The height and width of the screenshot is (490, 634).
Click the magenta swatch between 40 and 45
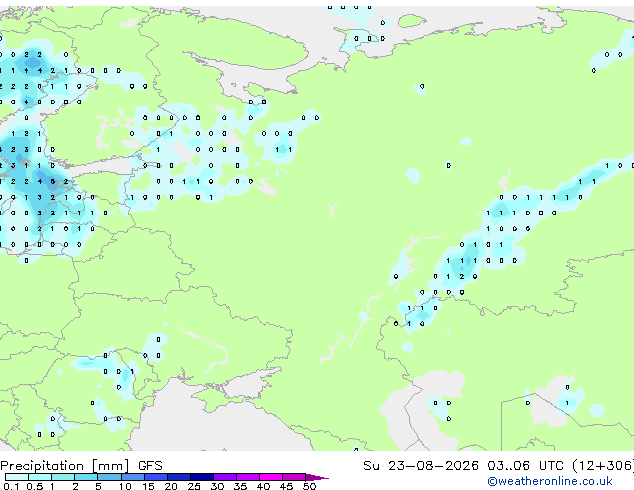pyautogui.click(x=271, y=477)
